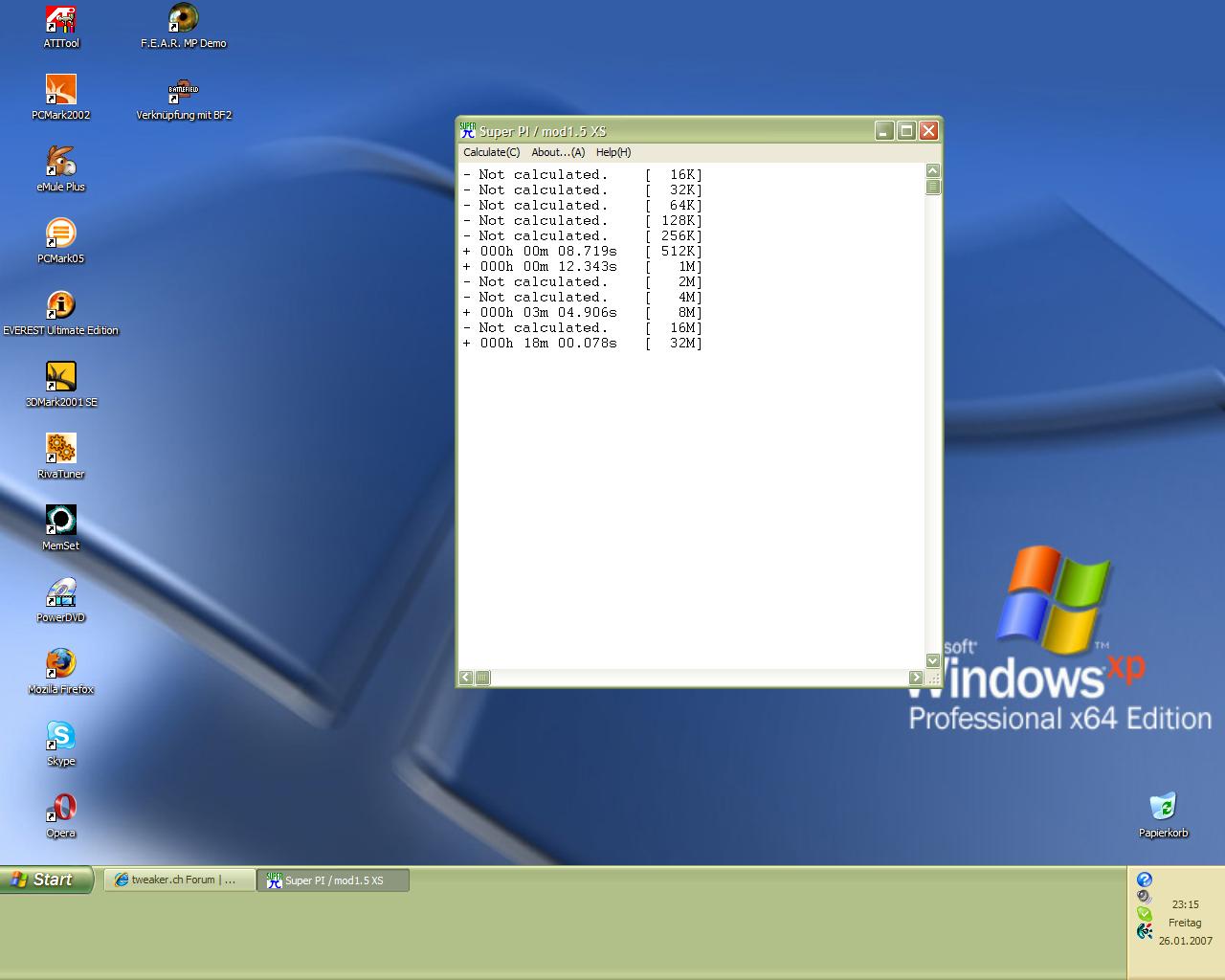The height and width of the screenshot is (980, 1225).
Task: Open the ATITool desktop shortcut
Action: coord(61,20)
